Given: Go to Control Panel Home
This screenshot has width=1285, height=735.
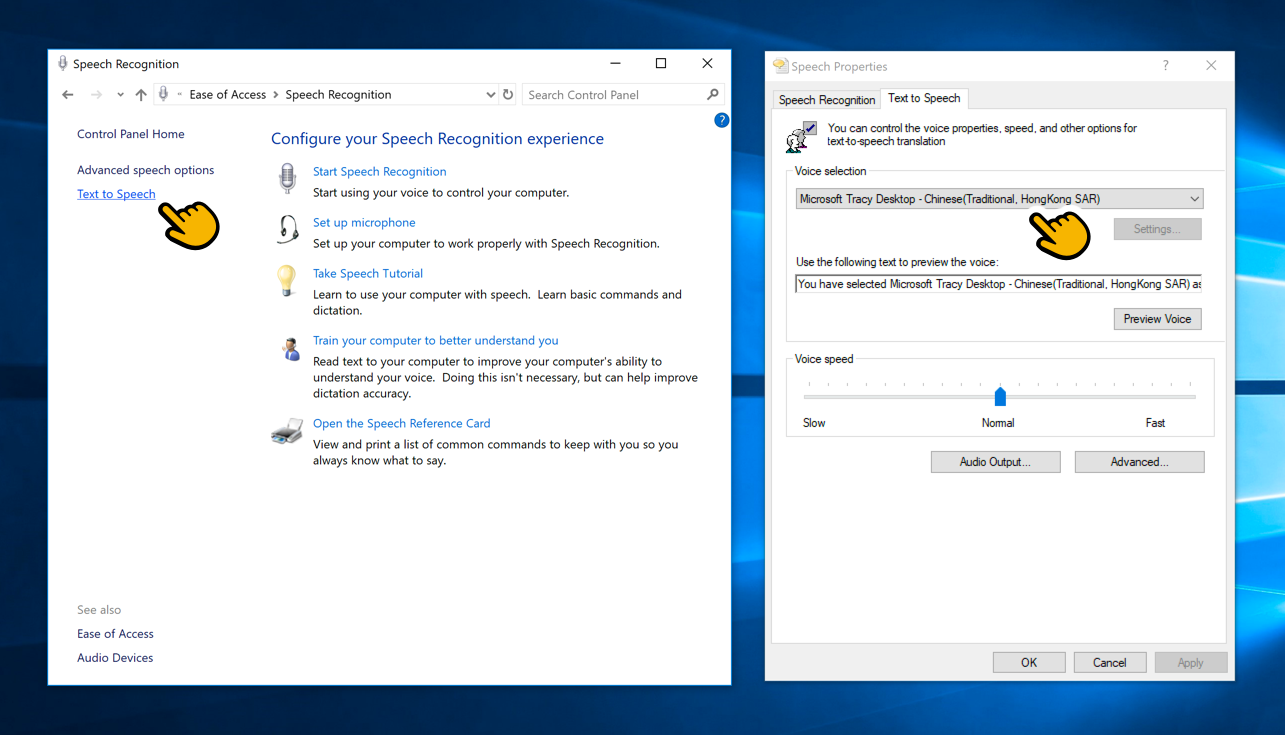Looking at the screenshot, I should 130,134.
